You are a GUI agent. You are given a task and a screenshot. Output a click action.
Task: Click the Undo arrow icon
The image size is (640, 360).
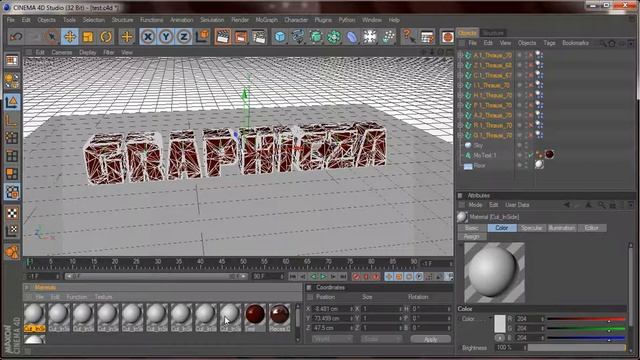pos(16,37)
